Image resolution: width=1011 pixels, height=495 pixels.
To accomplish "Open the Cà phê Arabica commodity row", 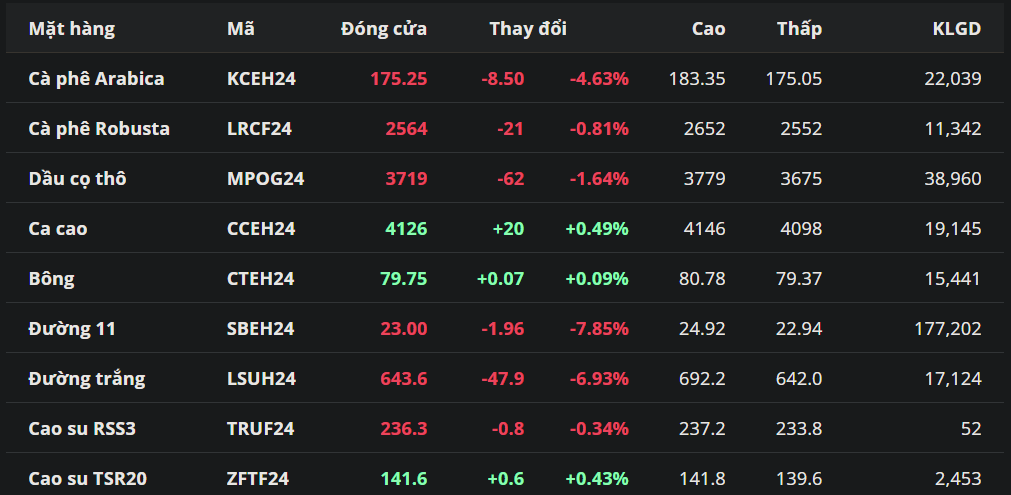I will [96, 78].
